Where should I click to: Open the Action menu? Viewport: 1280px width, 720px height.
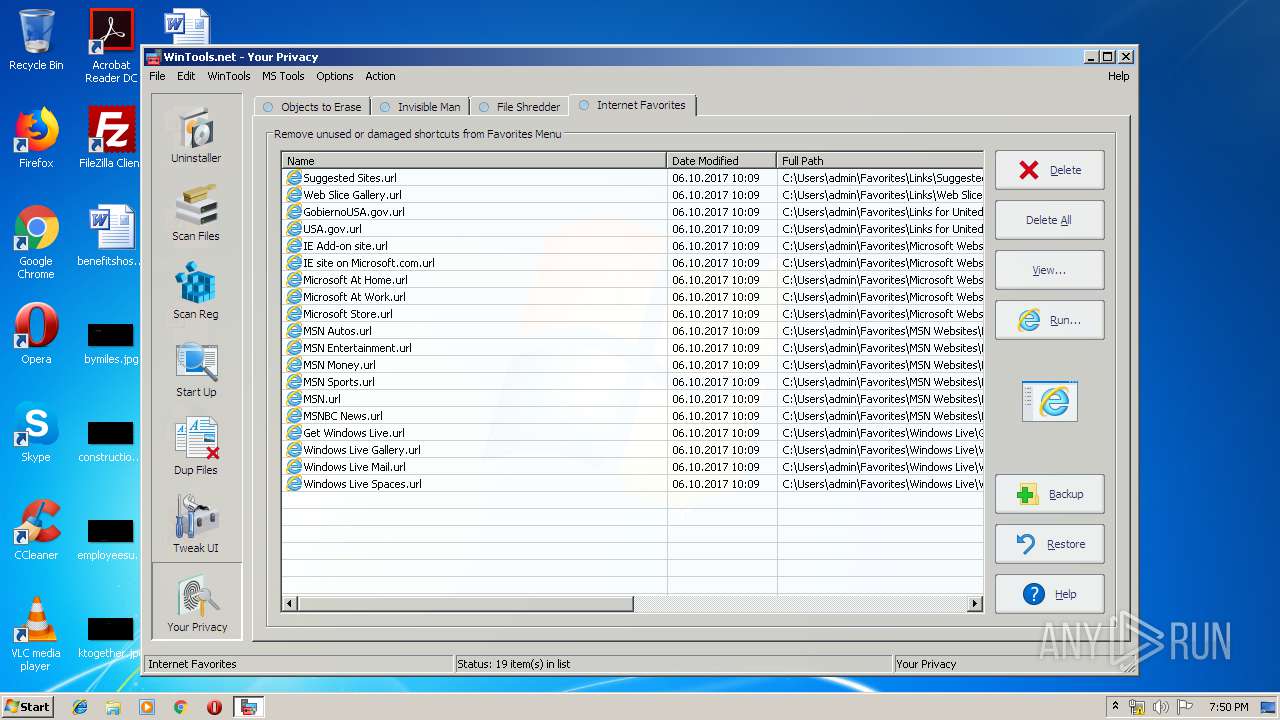pyautogui.click(x=380, y=76)
